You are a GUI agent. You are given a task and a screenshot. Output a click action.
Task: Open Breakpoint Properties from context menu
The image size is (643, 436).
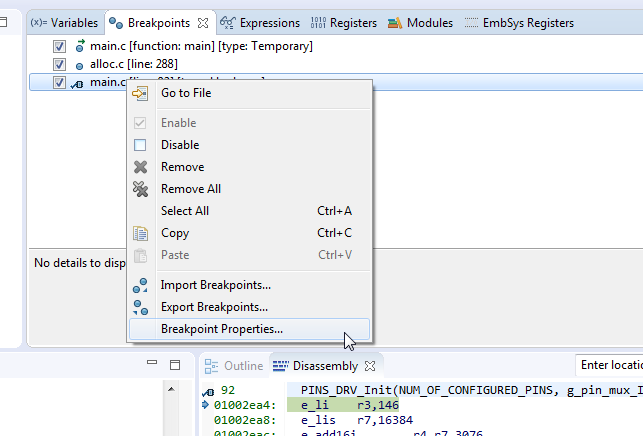click(249, 329)
